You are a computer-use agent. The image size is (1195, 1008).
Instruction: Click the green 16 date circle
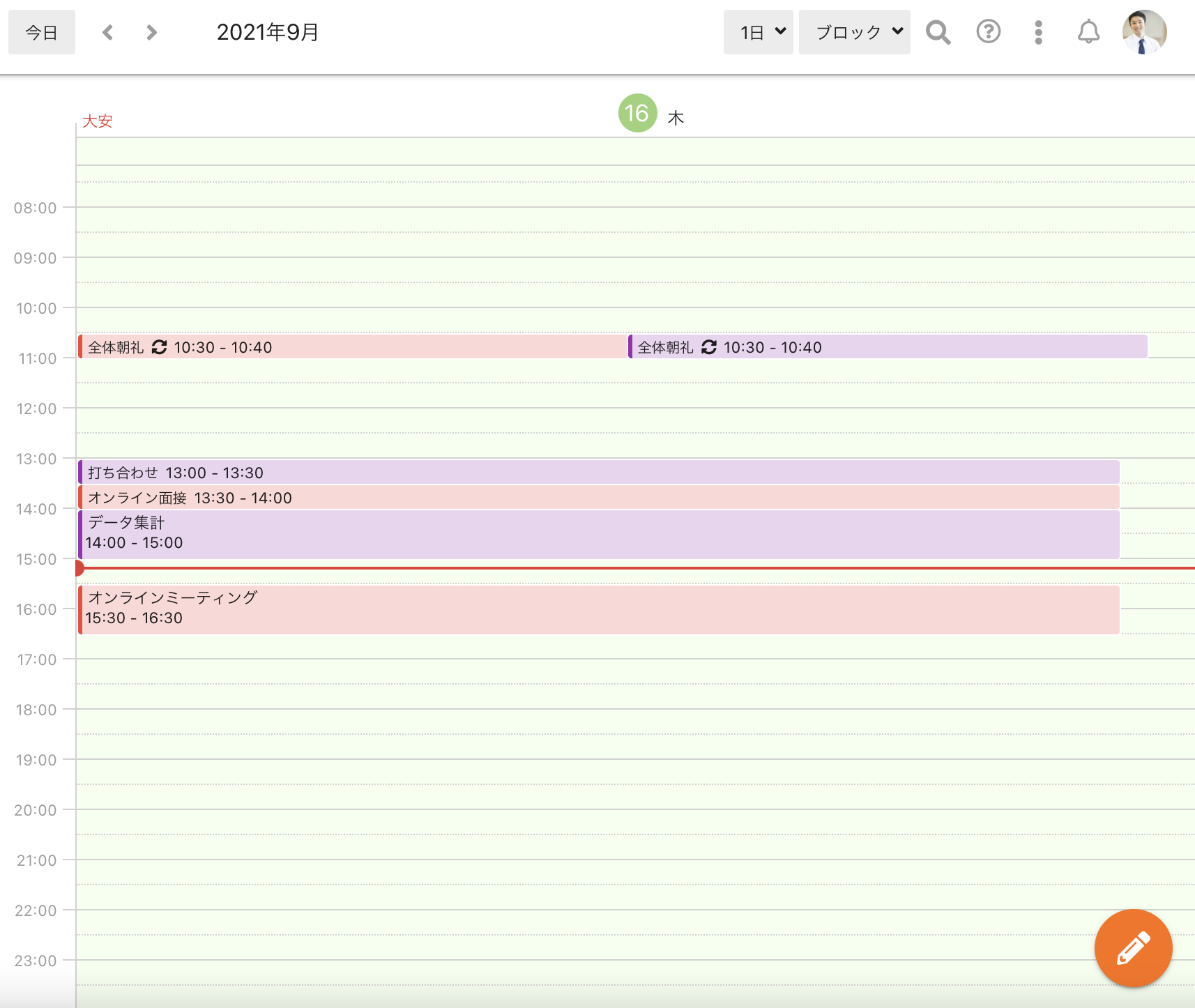(637, 113)
